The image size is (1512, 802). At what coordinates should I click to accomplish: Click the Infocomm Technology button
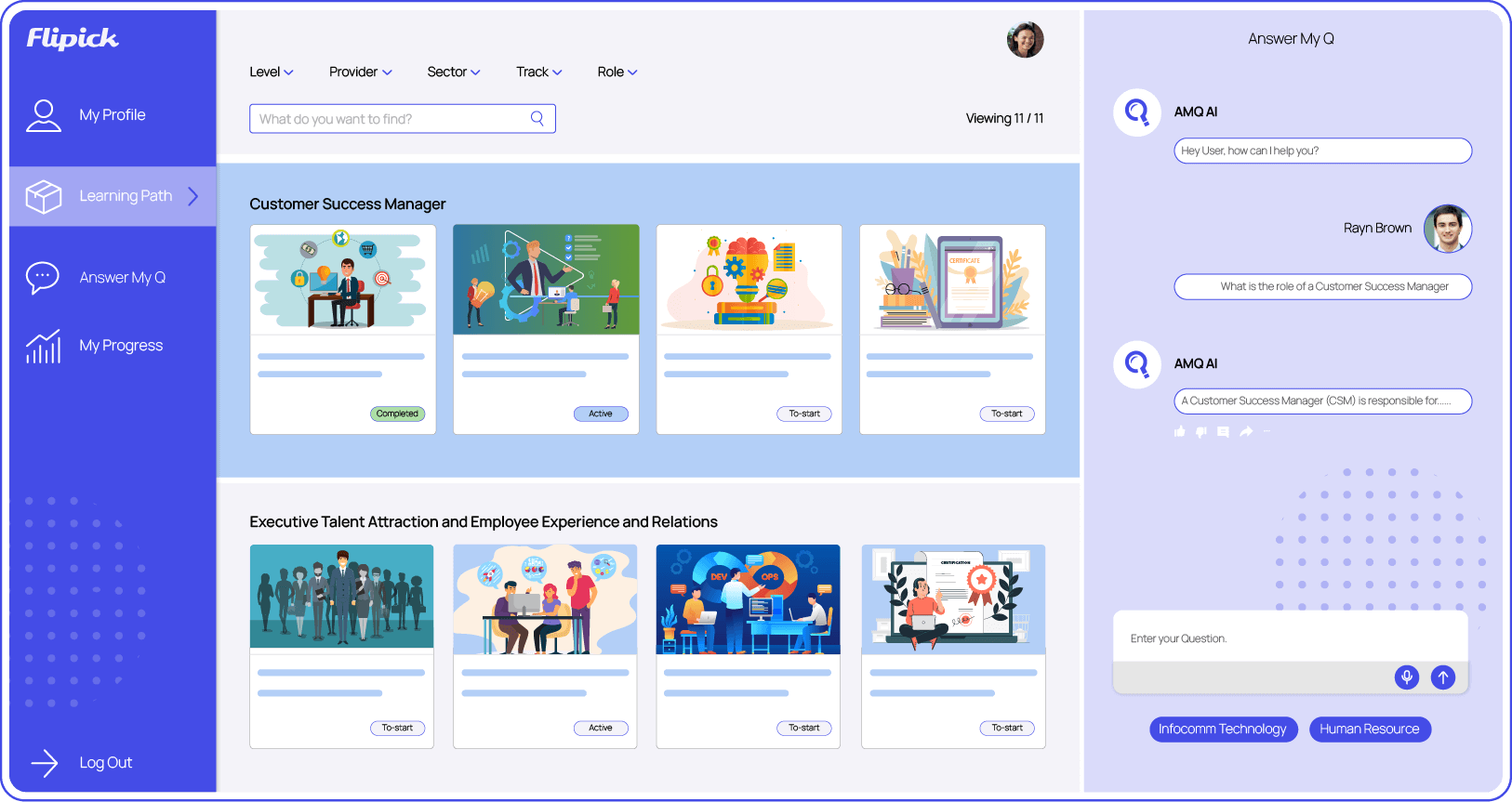(x=1222, y=730)
